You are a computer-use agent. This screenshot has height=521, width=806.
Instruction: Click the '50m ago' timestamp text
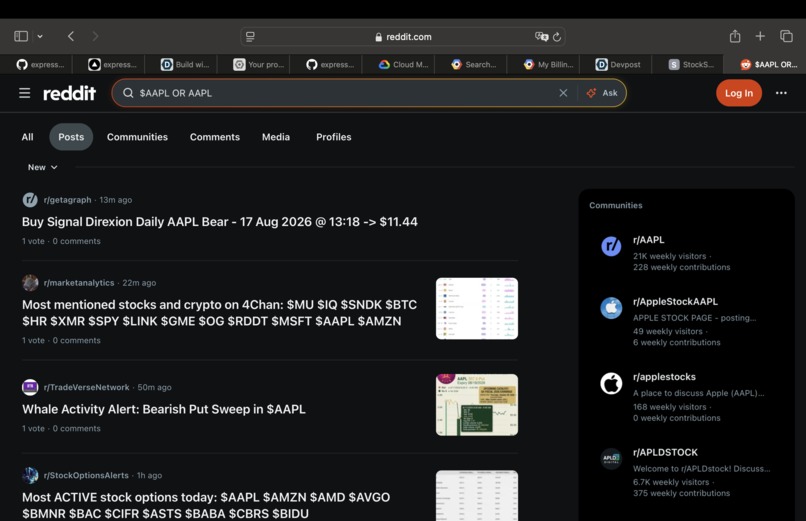[x=154, y=387]
